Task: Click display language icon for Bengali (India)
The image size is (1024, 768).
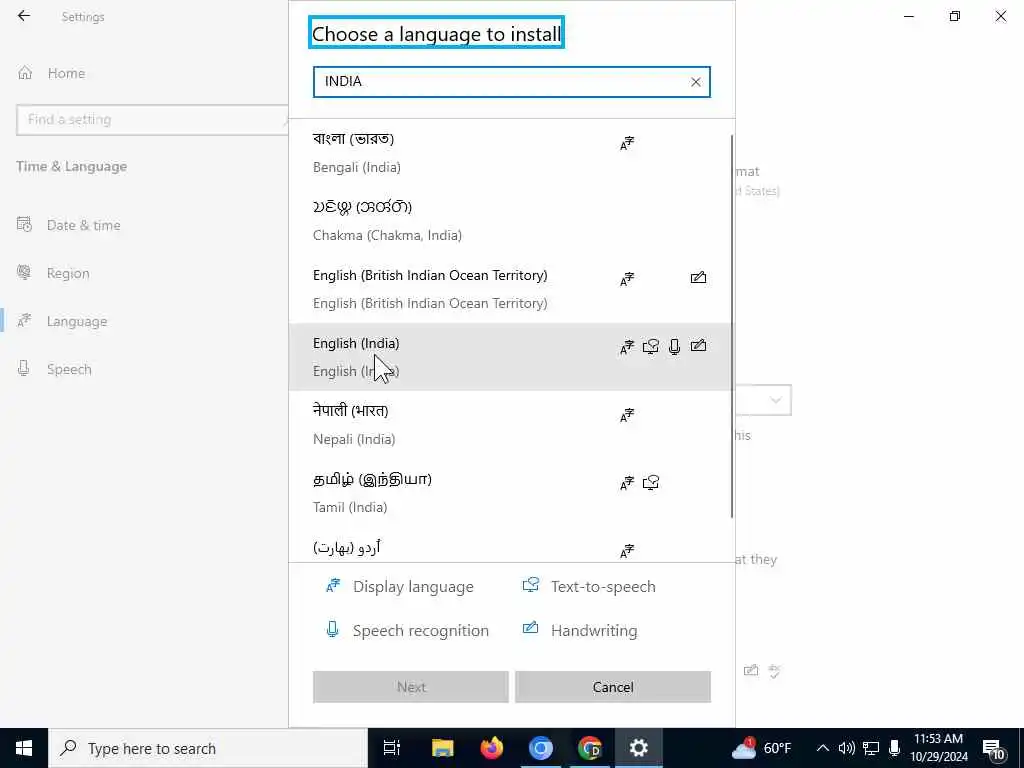Action: 627,143
